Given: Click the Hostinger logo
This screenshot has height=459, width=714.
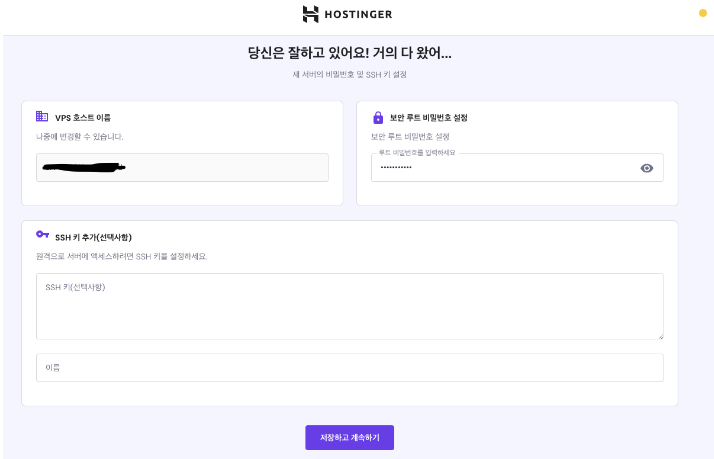Looking at the screenshot, I should coord(347,14).
